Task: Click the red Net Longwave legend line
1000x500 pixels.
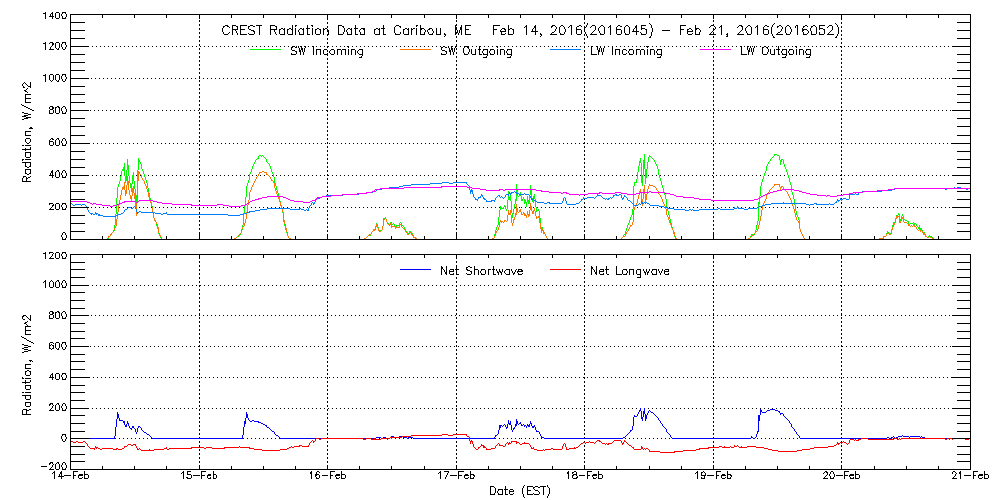Action: coord(560,271)
